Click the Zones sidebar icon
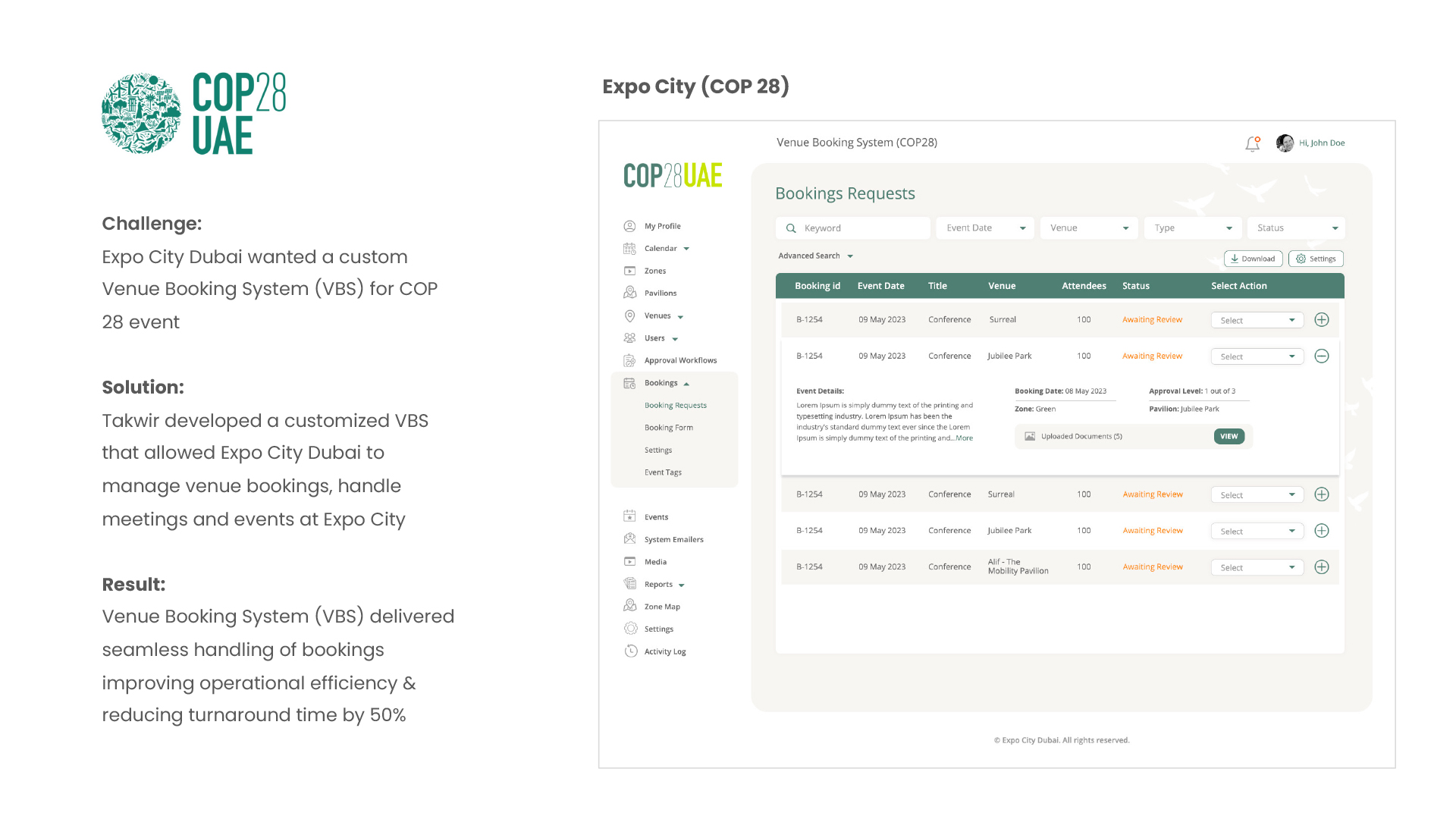The image size is (1456, 819). click(629, 271)
